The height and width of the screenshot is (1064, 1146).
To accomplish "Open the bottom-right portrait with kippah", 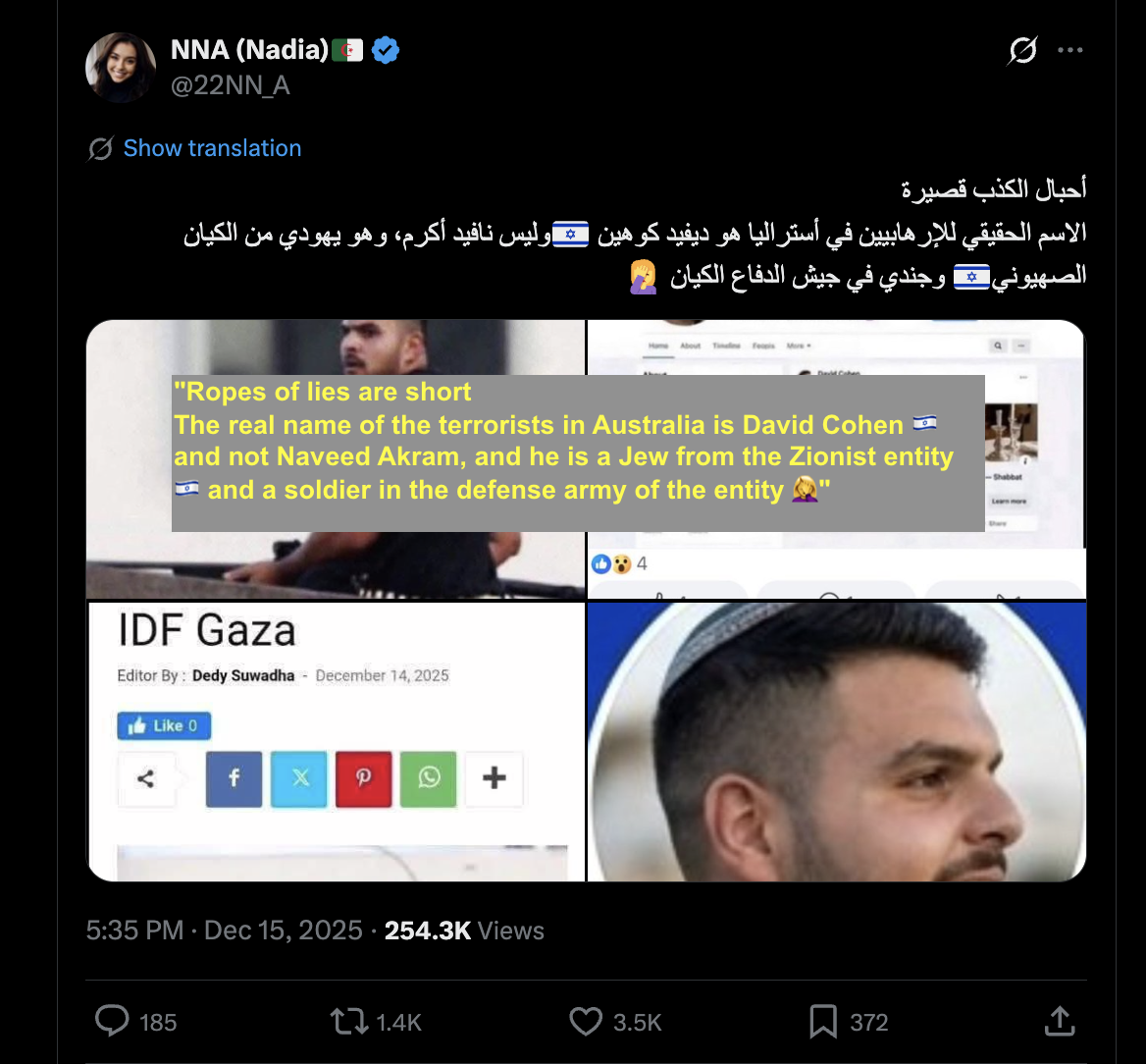I will (x=837, y=741).
